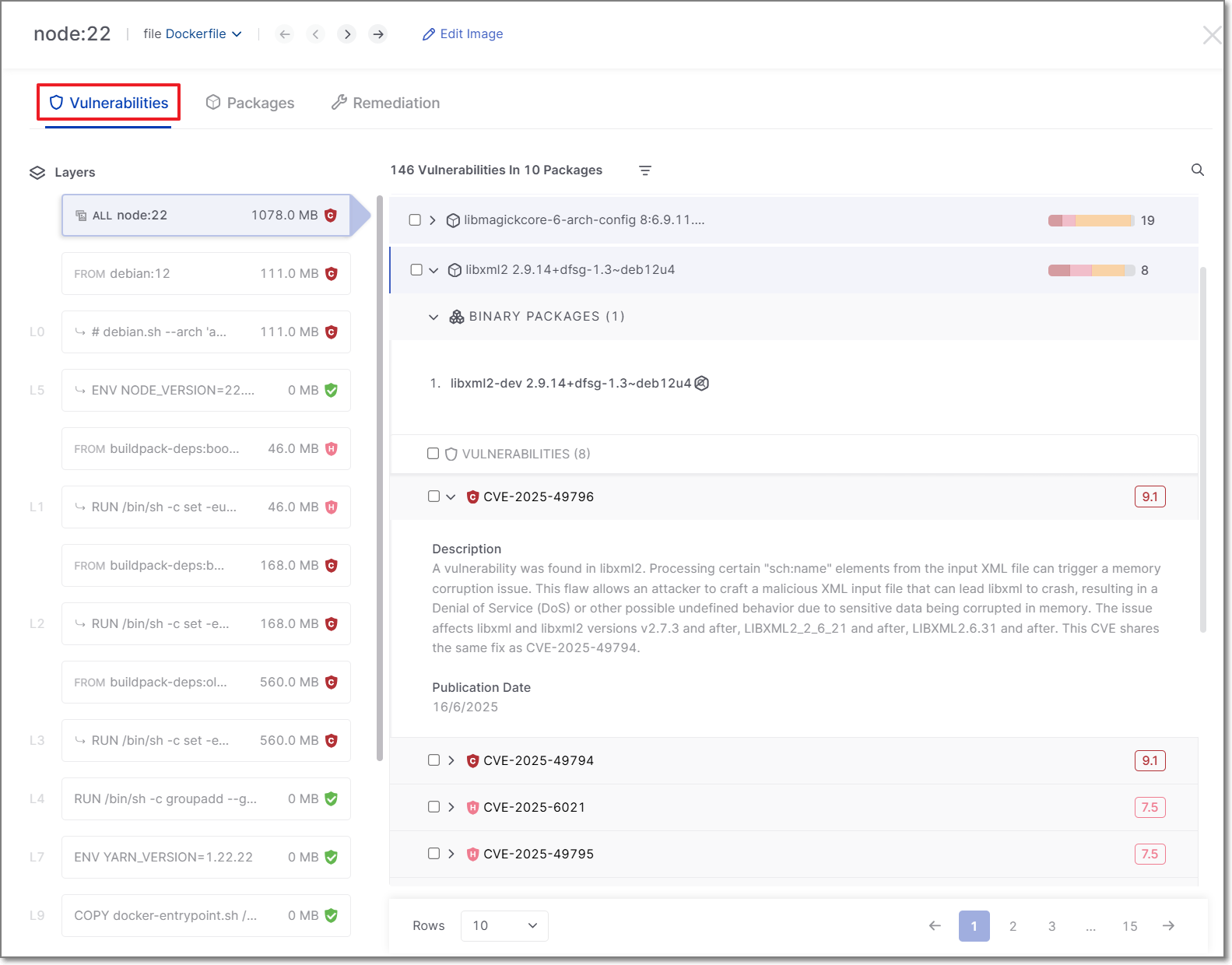The width and height of the screenshot is (1232, 965).
Task: Tick the checkbox for CVE-2025-49796
Action: (433, 497)
